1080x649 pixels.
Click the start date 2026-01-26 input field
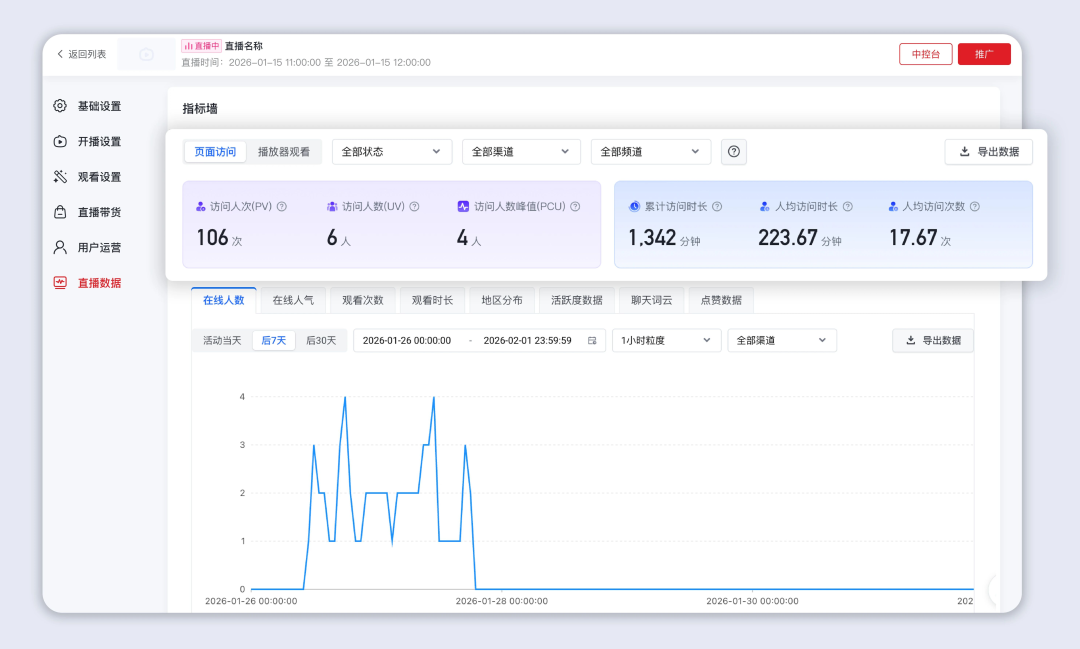point(407,341)
